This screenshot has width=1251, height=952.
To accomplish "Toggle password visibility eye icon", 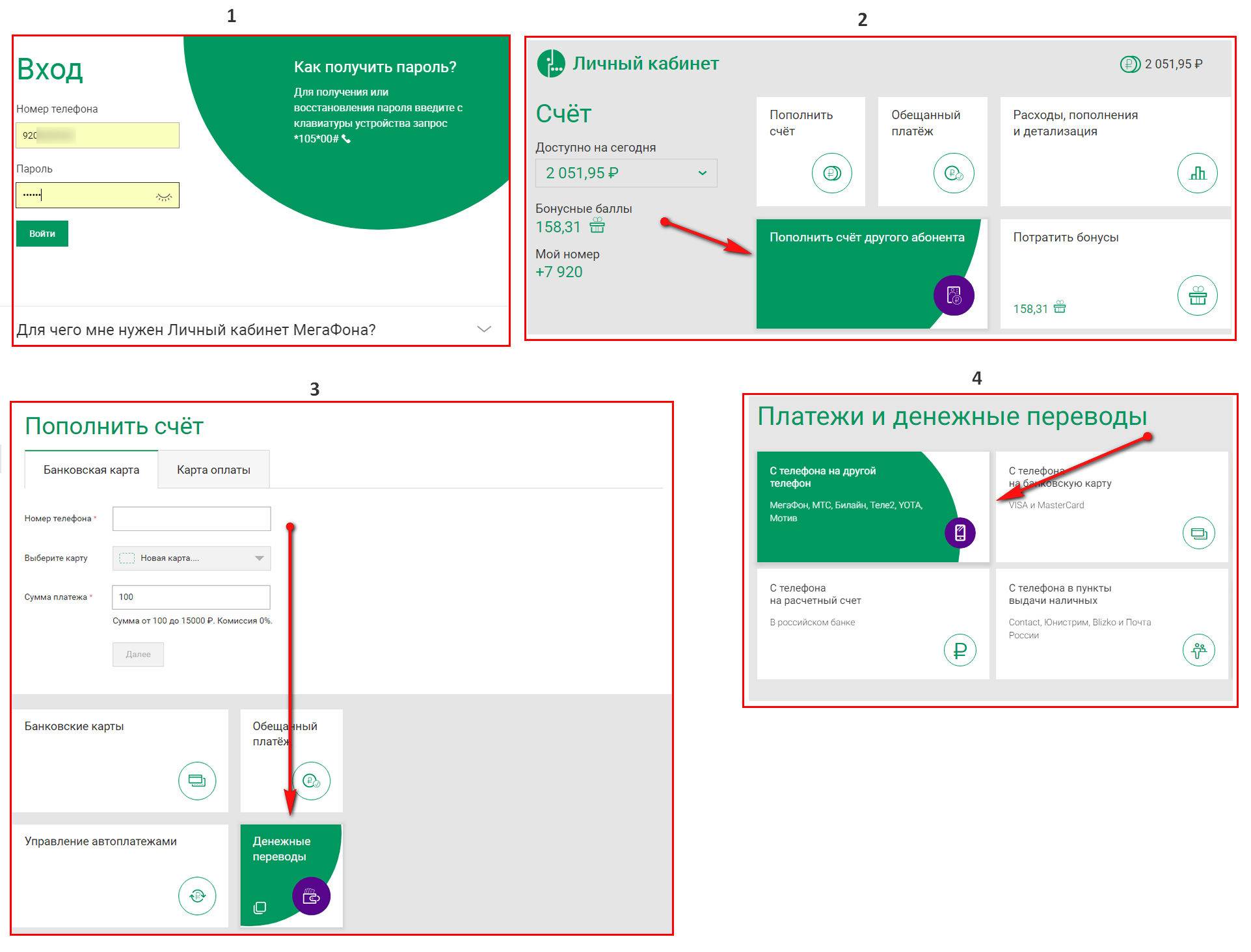I will coord(163,197).
